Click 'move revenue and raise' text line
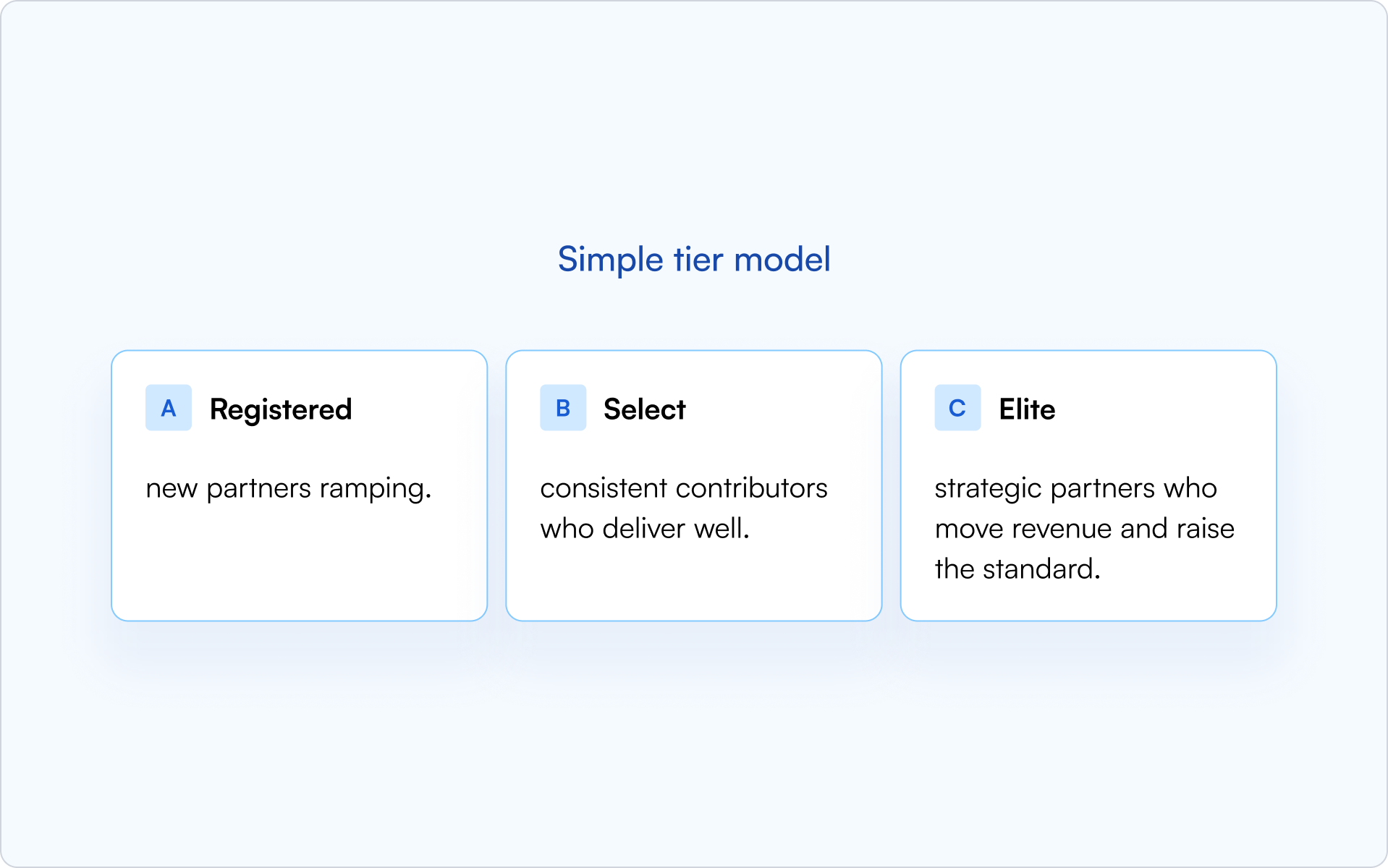 1084,529
